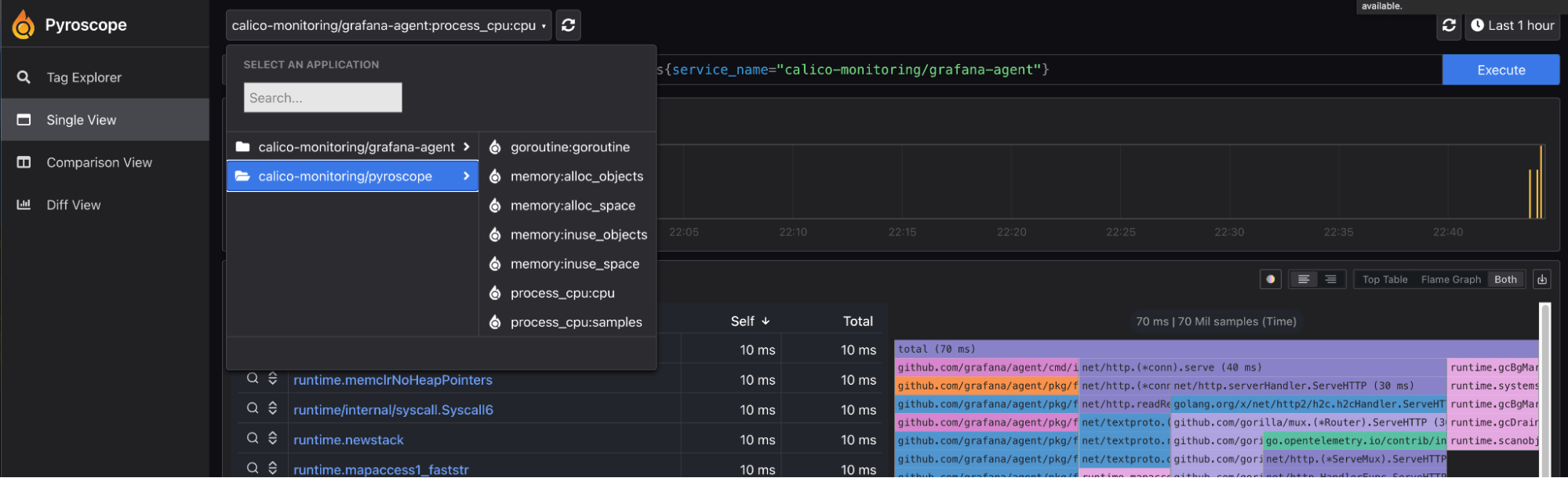
Task: Open Diff View in the sidebar
Action: click(73, 205)
